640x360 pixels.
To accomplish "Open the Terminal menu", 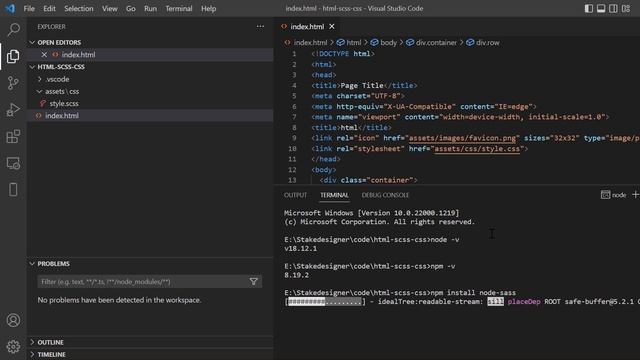I will pos(179,9).
